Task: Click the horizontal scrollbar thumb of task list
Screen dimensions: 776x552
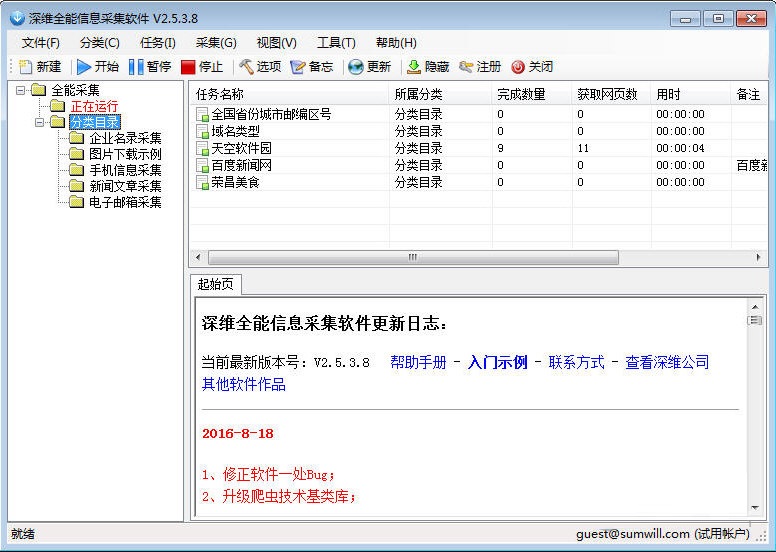Action: pos(413,257)
